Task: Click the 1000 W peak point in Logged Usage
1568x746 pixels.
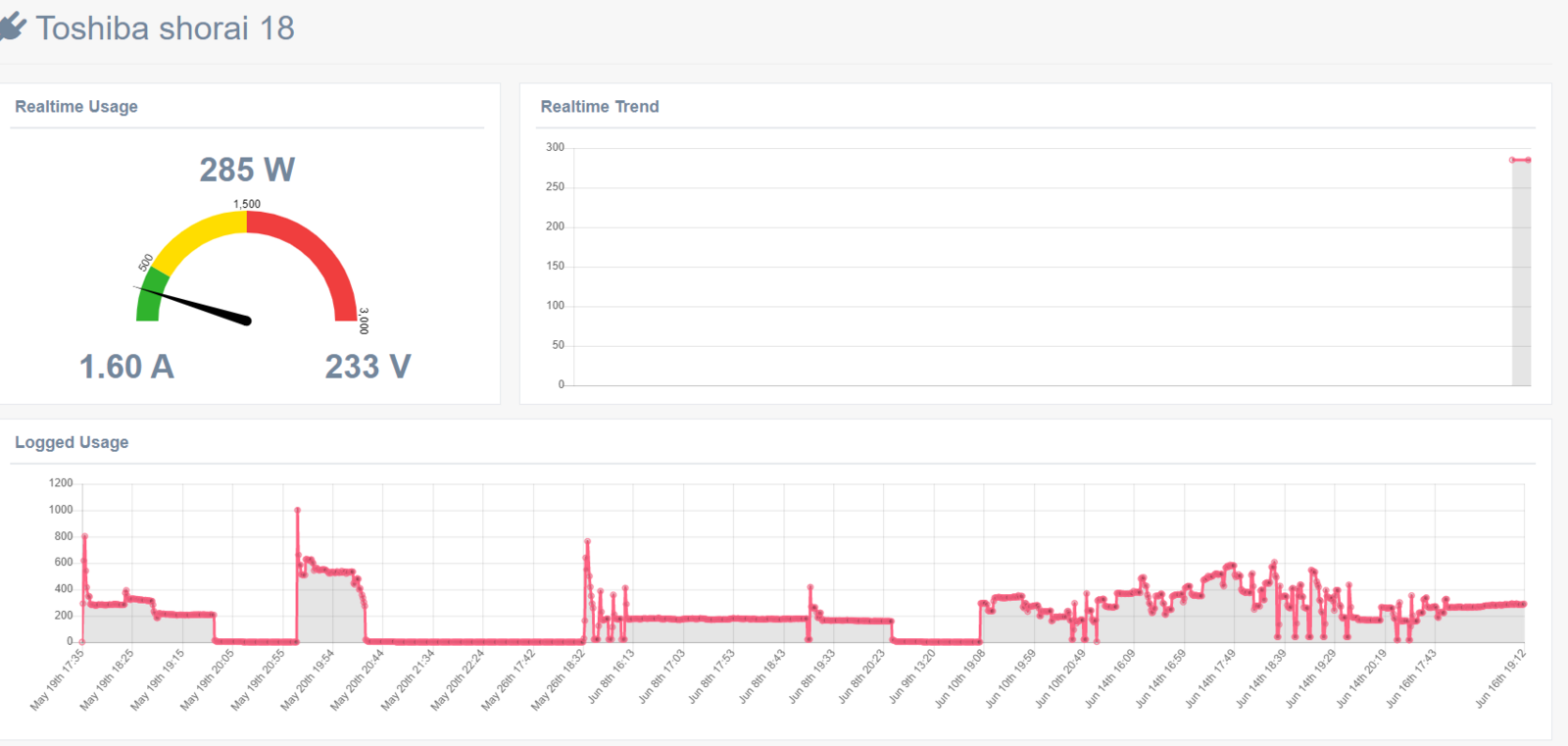Action: pos(297,510)
